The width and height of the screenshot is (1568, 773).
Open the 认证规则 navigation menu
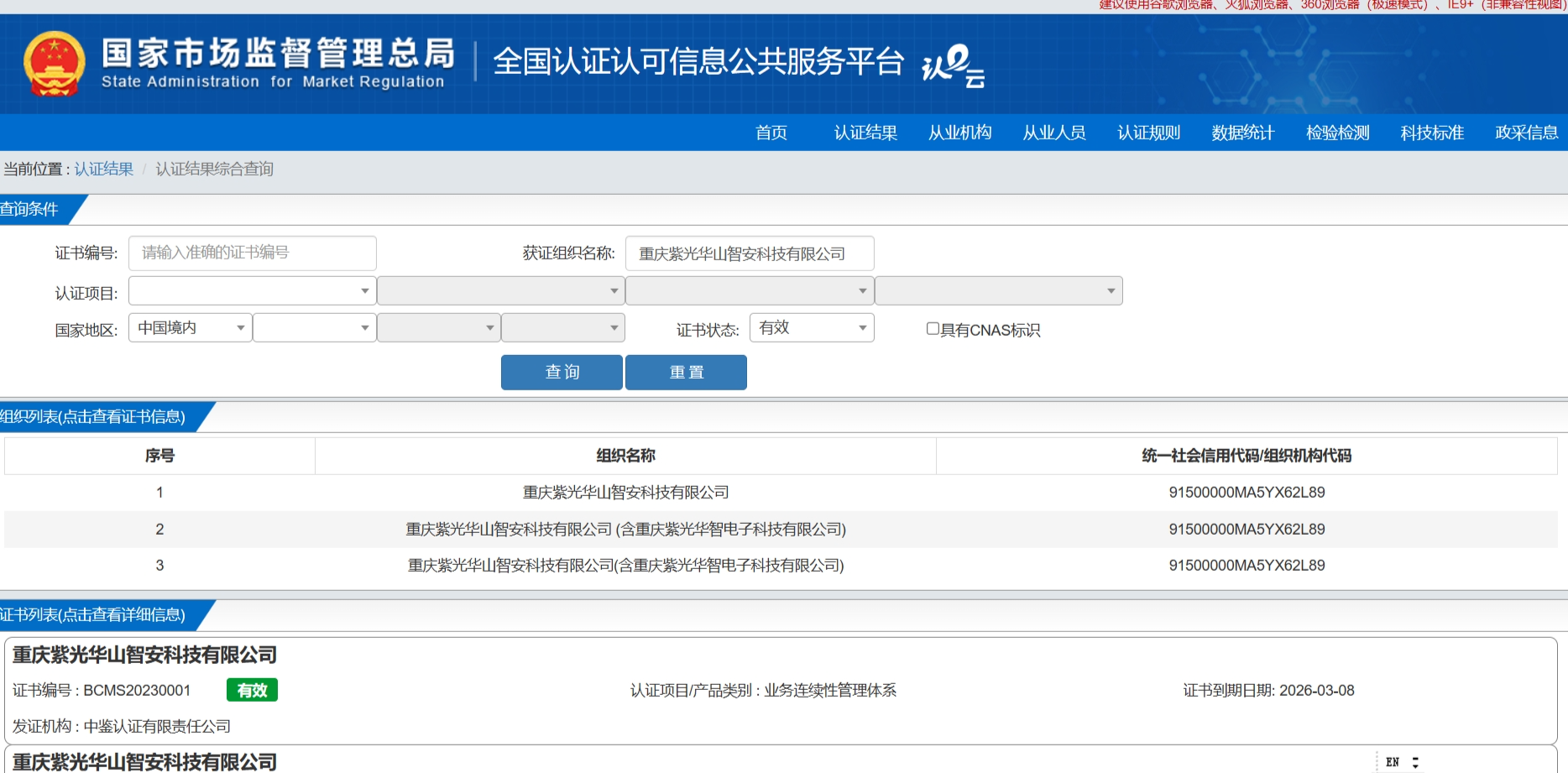[1149, 133]
